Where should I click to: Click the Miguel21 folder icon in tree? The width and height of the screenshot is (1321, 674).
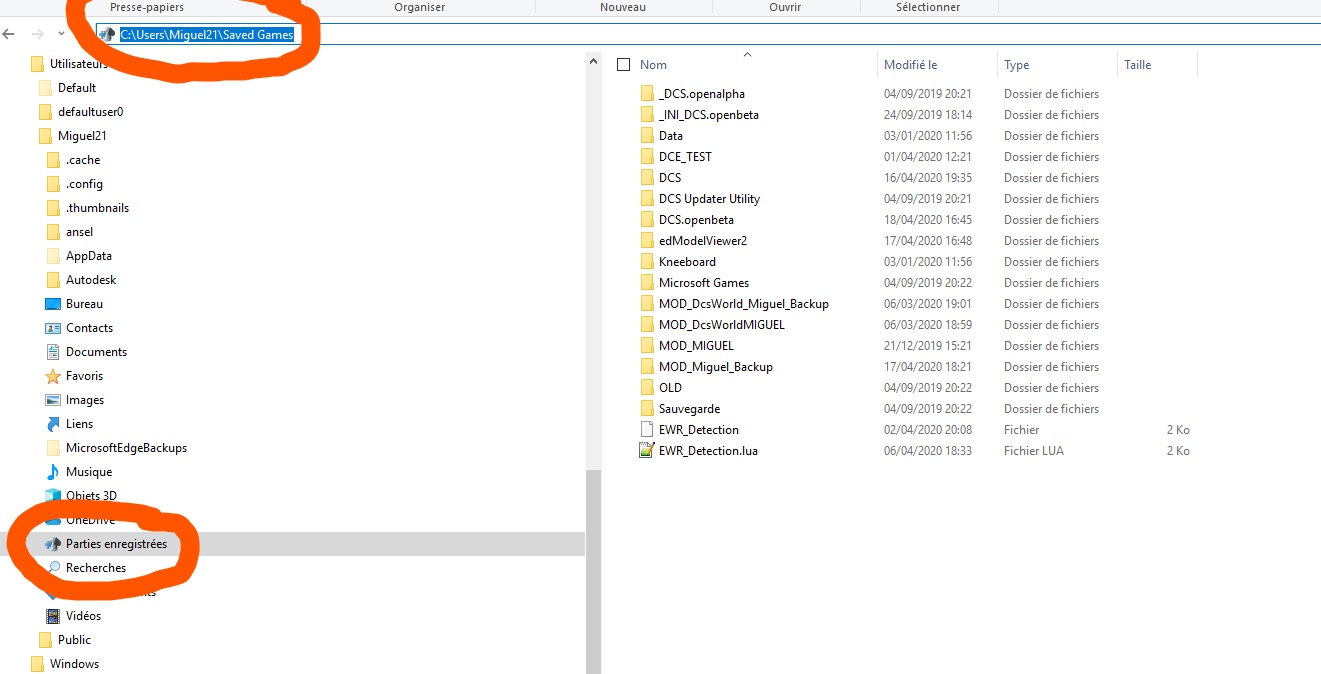(45, 136)
